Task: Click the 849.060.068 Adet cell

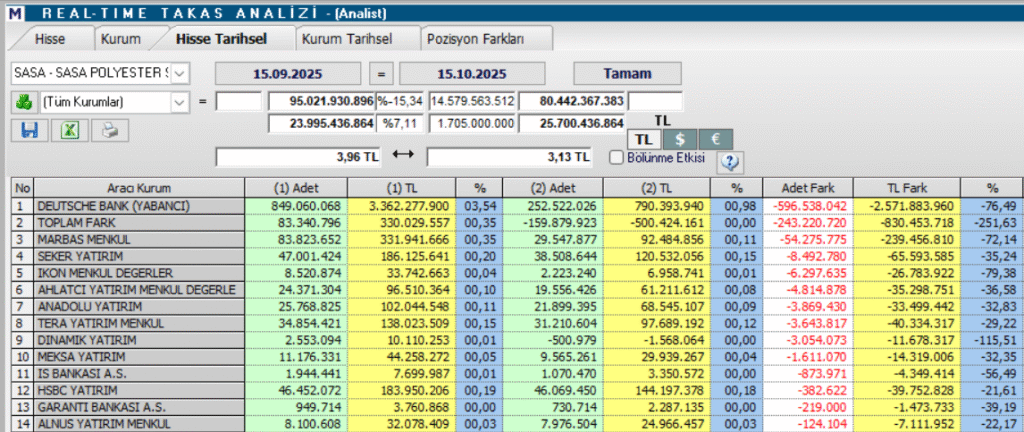Action: point(296,206)
